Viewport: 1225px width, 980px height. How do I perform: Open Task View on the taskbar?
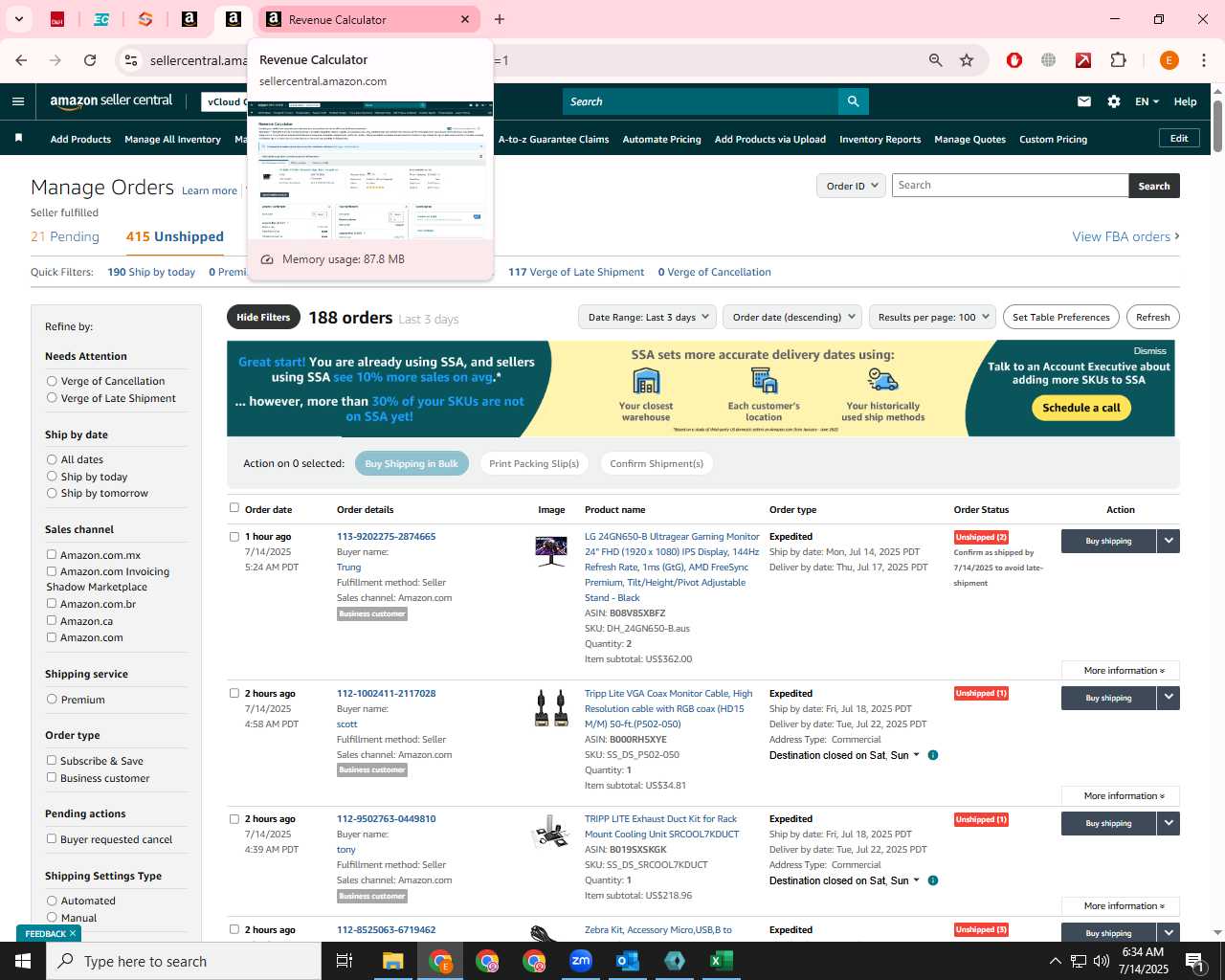tap(345, 961)
